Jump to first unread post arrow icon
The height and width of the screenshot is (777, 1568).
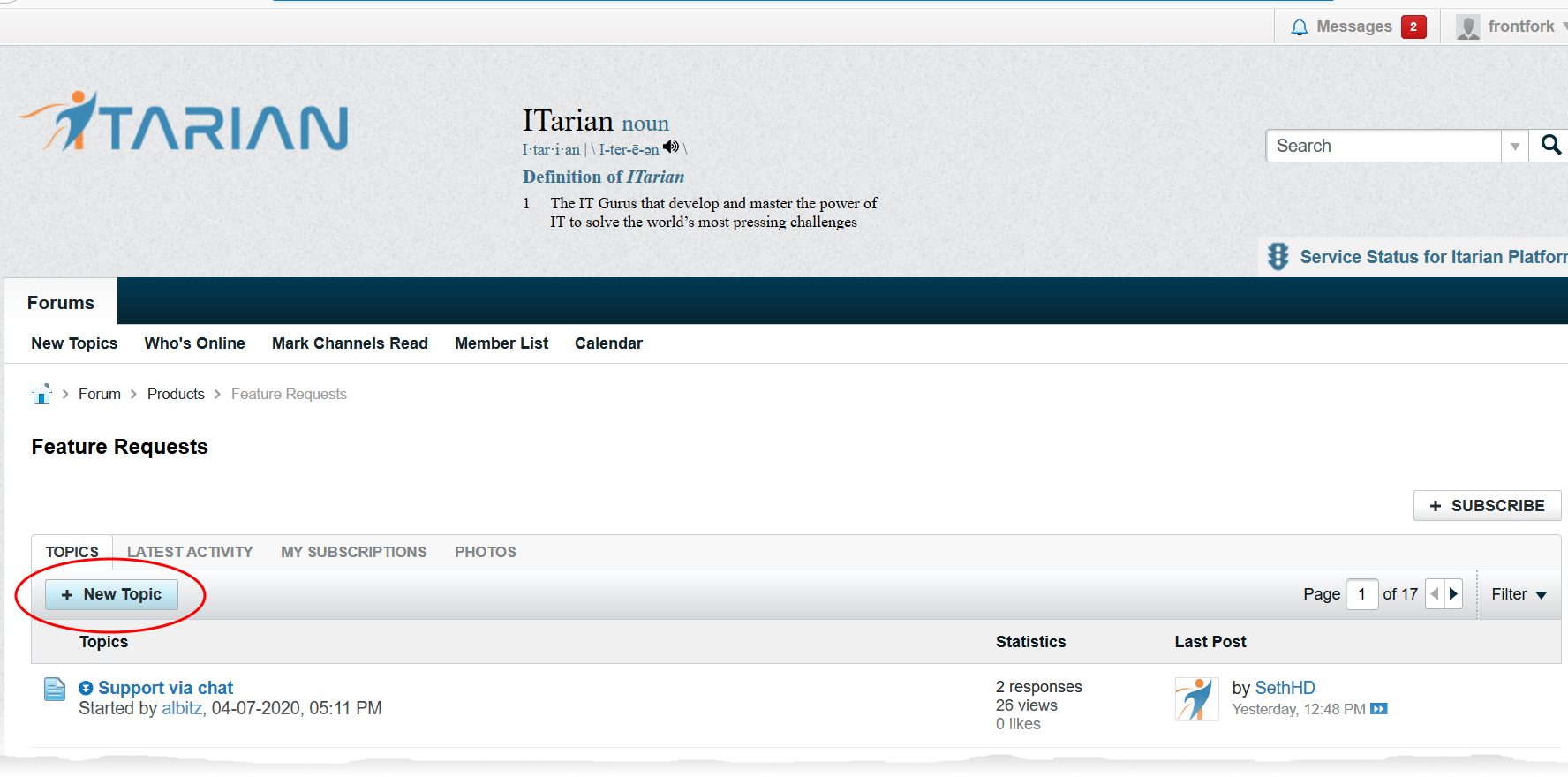(86, 688)
